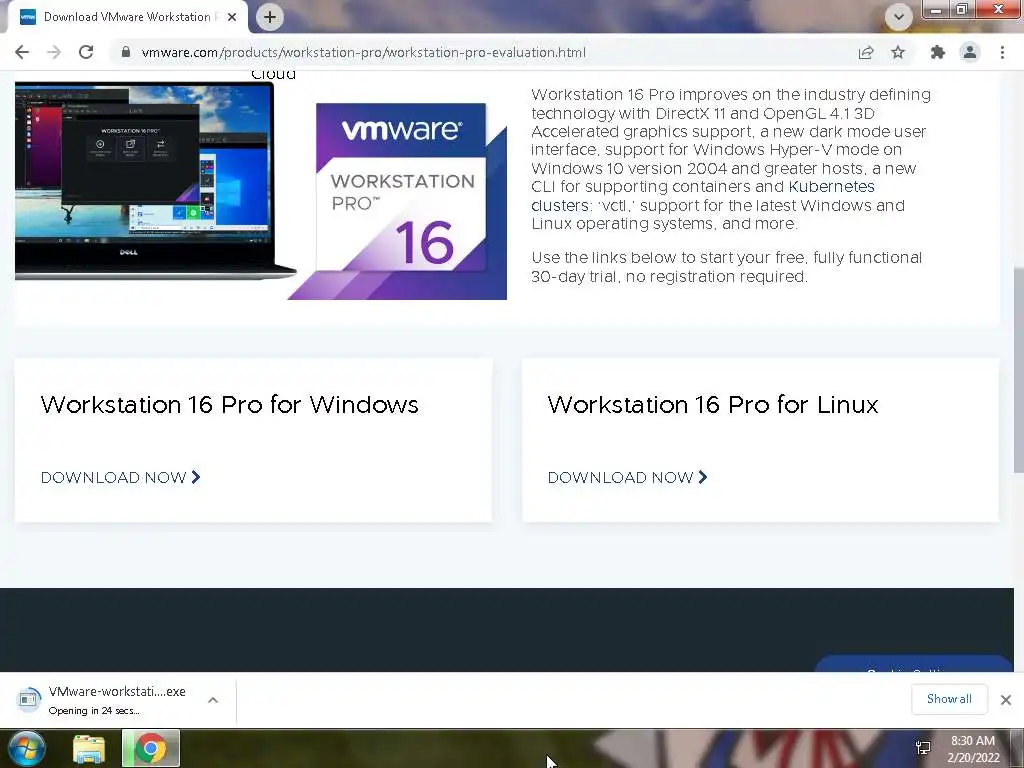Click the network tray icon
The height and width of the screenshot is (768, 1024).
[x=923, y=748]
